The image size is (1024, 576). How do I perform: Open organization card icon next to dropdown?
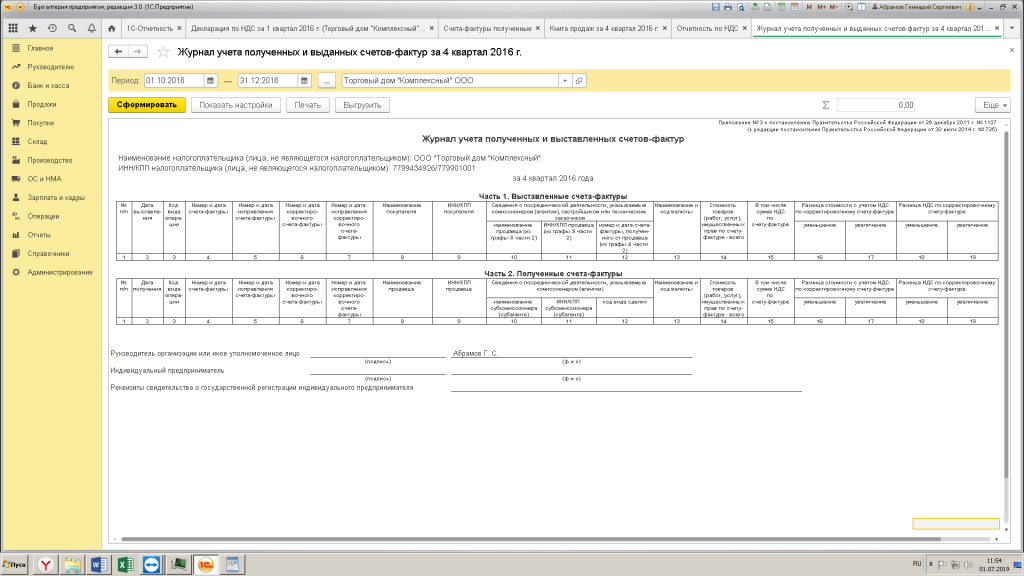(x=579, y=80)
